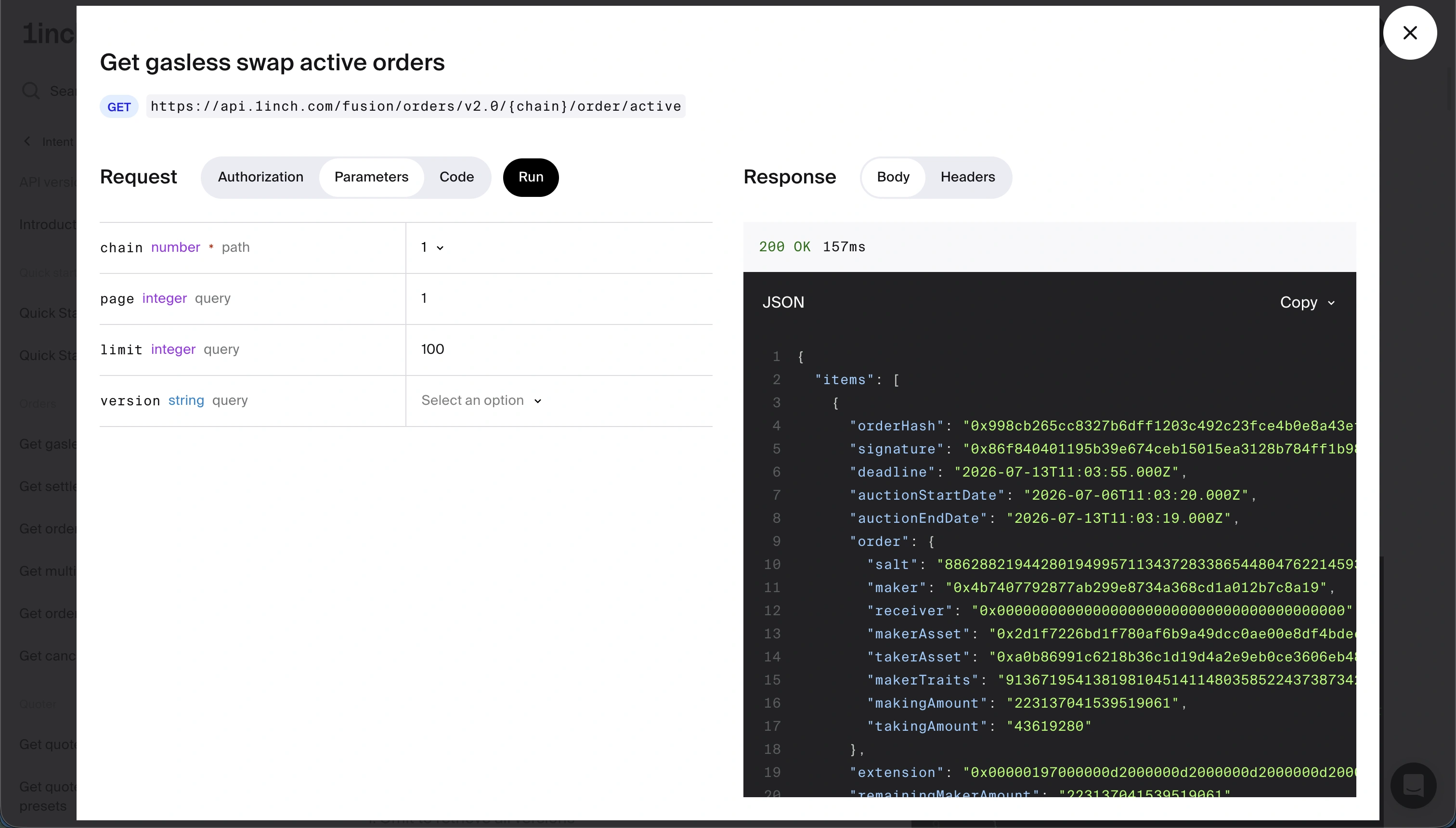Expand the Copy dropdown in JSON panel
Viewport: 1456px width, 828px height.
(x=1307, y=302)
